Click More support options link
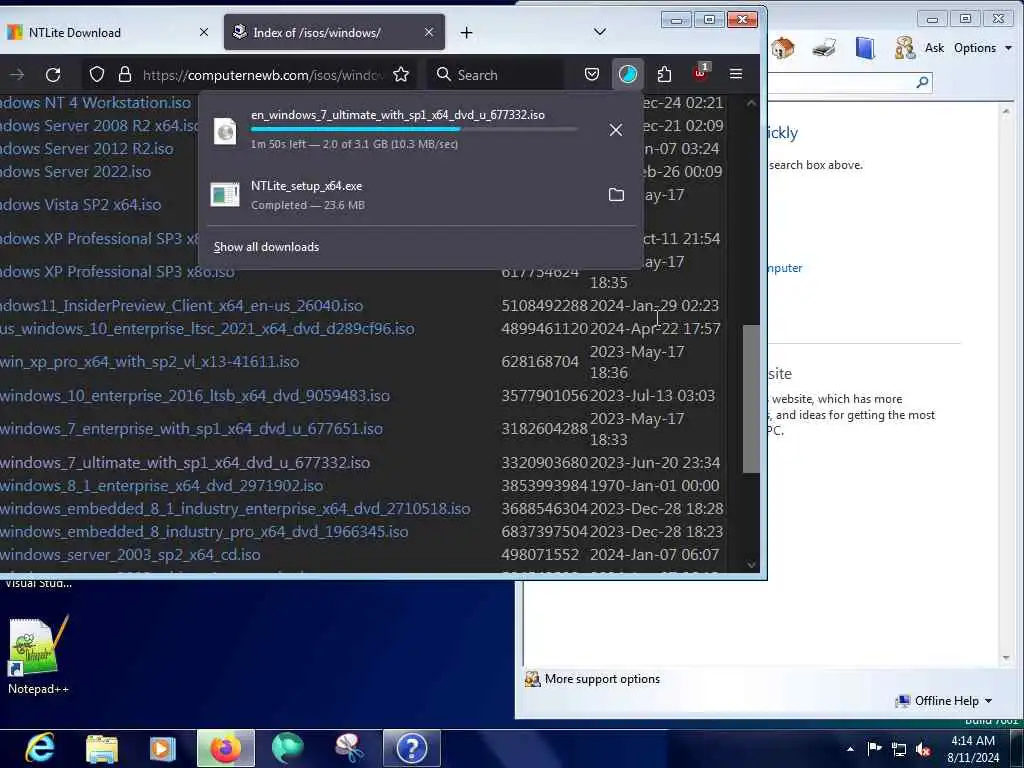Viewport: 1024px width, 768px height. 602,679
